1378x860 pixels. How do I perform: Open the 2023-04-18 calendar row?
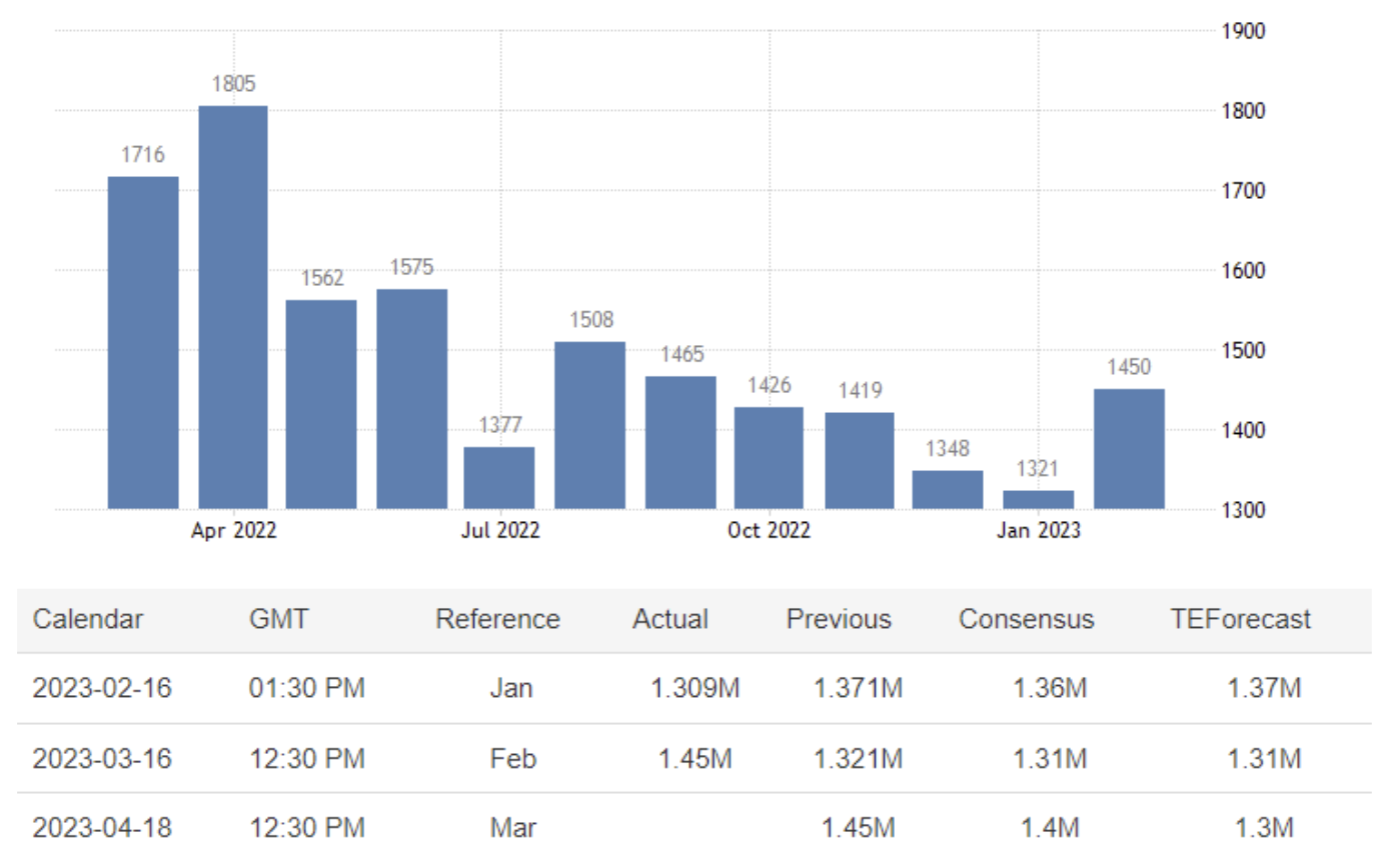pos(102,828)
